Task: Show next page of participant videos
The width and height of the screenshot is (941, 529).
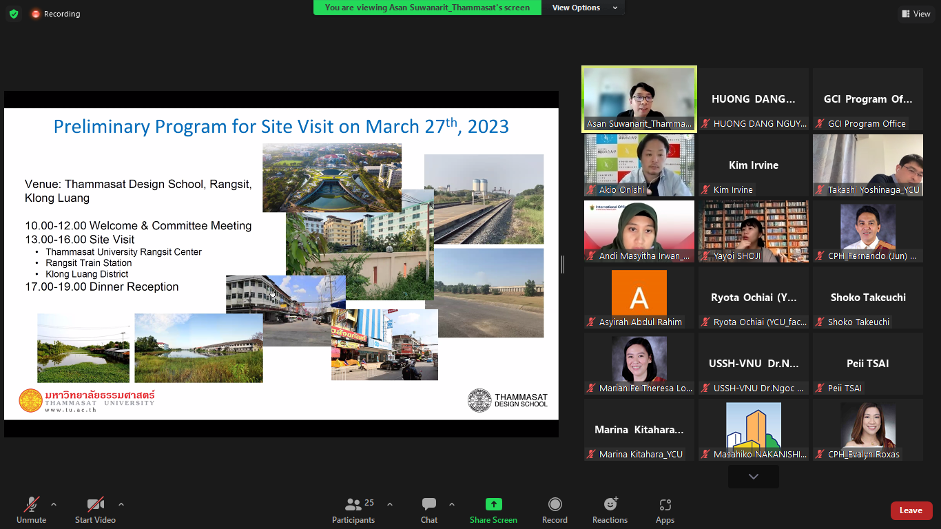Action: tap(753, 477)
